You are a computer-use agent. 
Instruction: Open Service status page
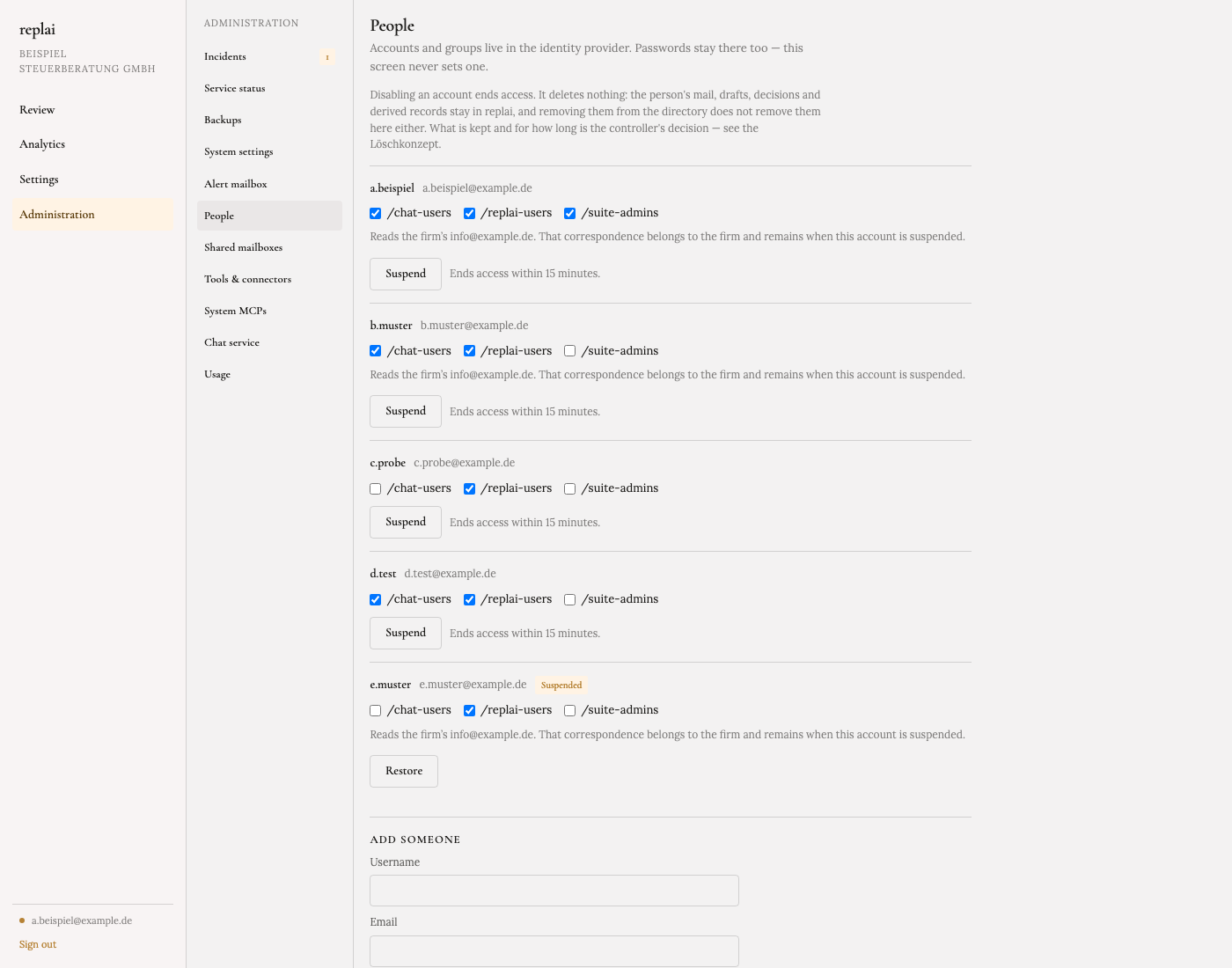[x=269, y=88]
